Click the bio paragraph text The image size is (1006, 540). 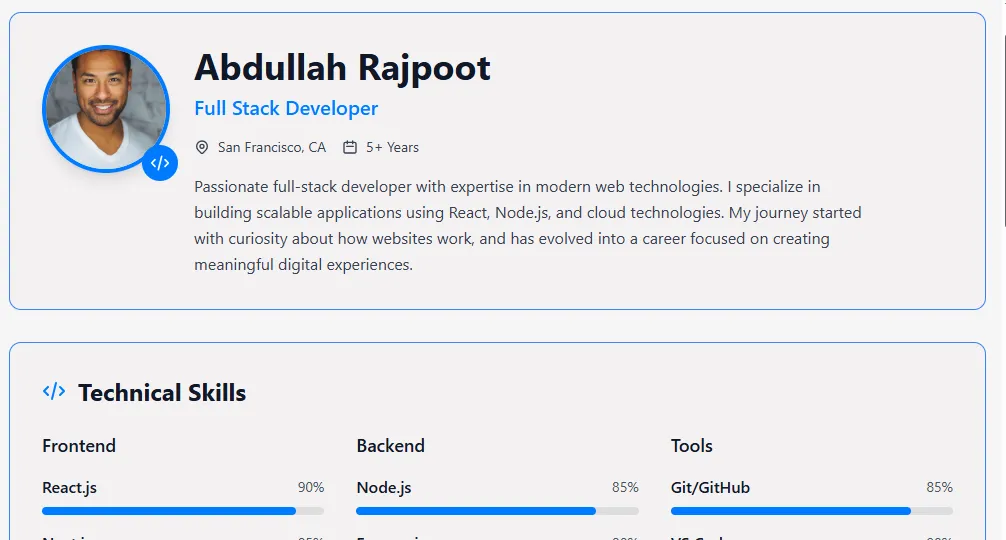(x=527, y=226)
